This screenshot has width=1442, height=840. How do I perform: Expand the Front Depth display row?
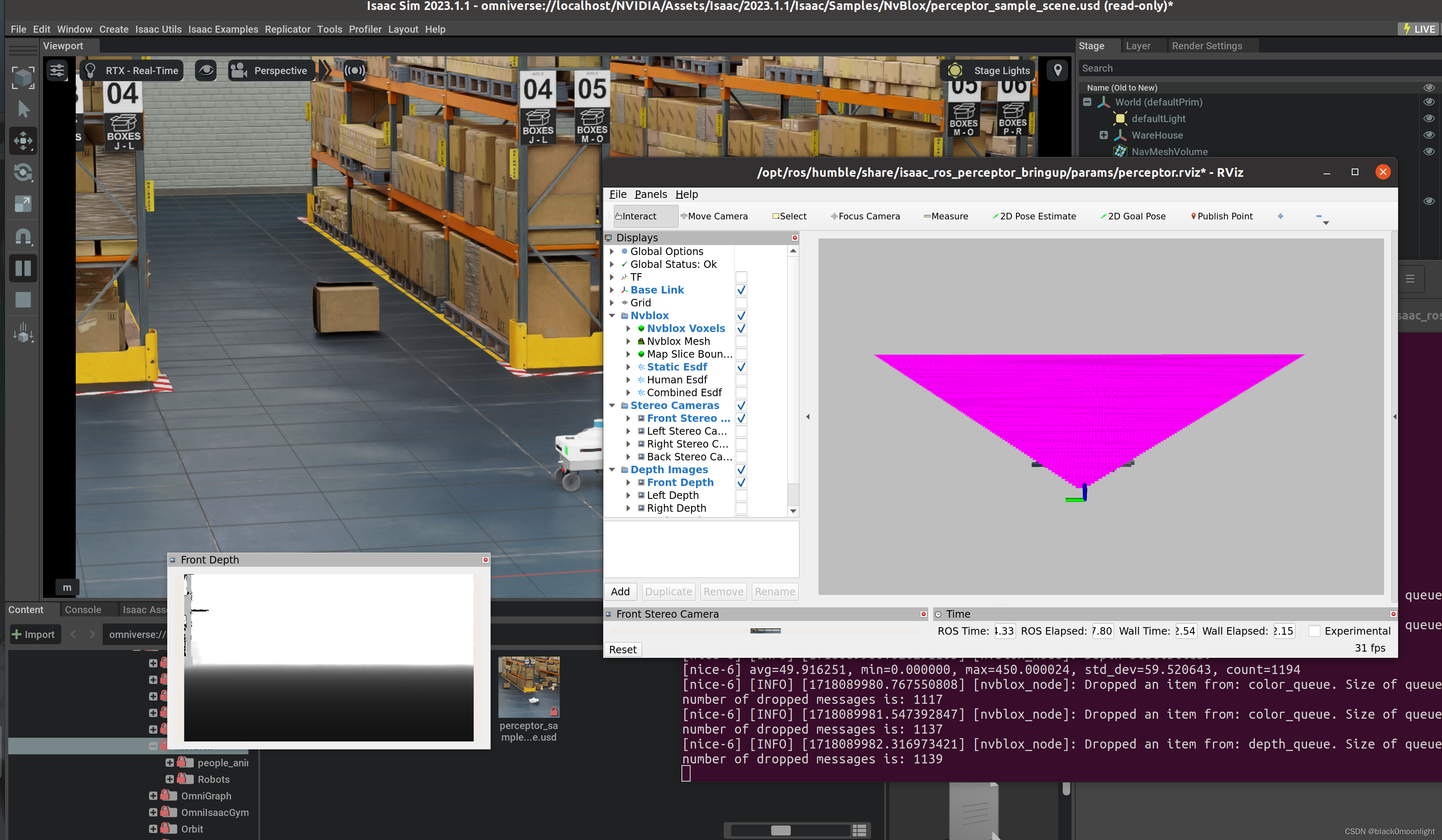click(x=628, y=482)
